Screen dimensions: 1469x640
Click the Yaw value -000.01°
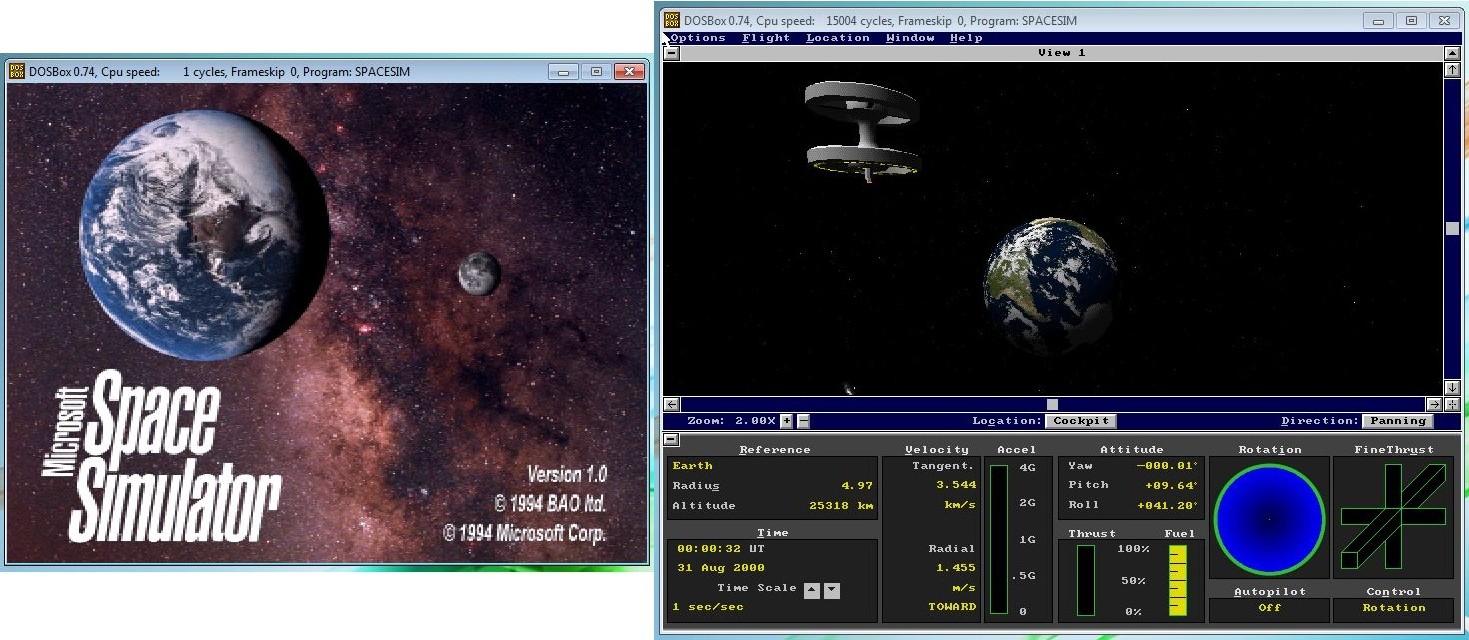coord(1169,466)
